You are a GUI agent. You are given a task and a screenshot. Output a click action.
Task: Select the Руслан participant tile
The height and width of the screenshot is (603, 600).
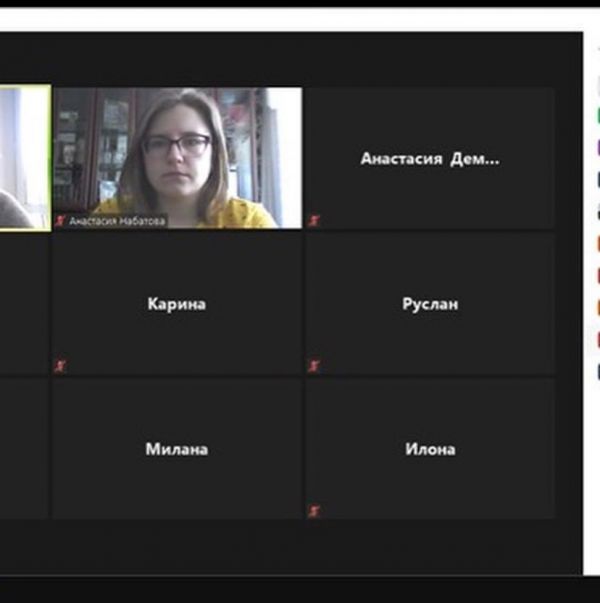click(x=429, y=304)
